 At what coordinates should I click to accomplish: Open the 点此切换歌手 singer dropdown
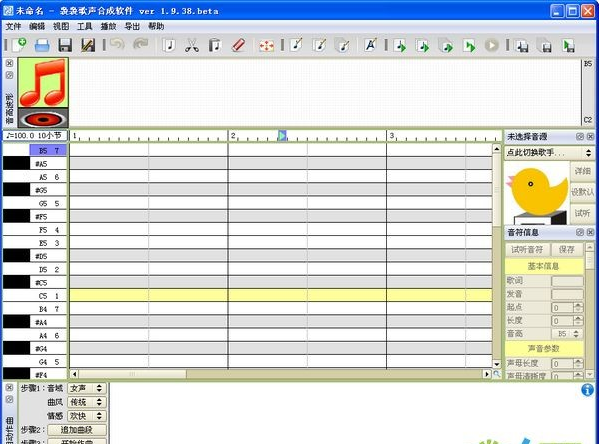[x=549, y=153]
